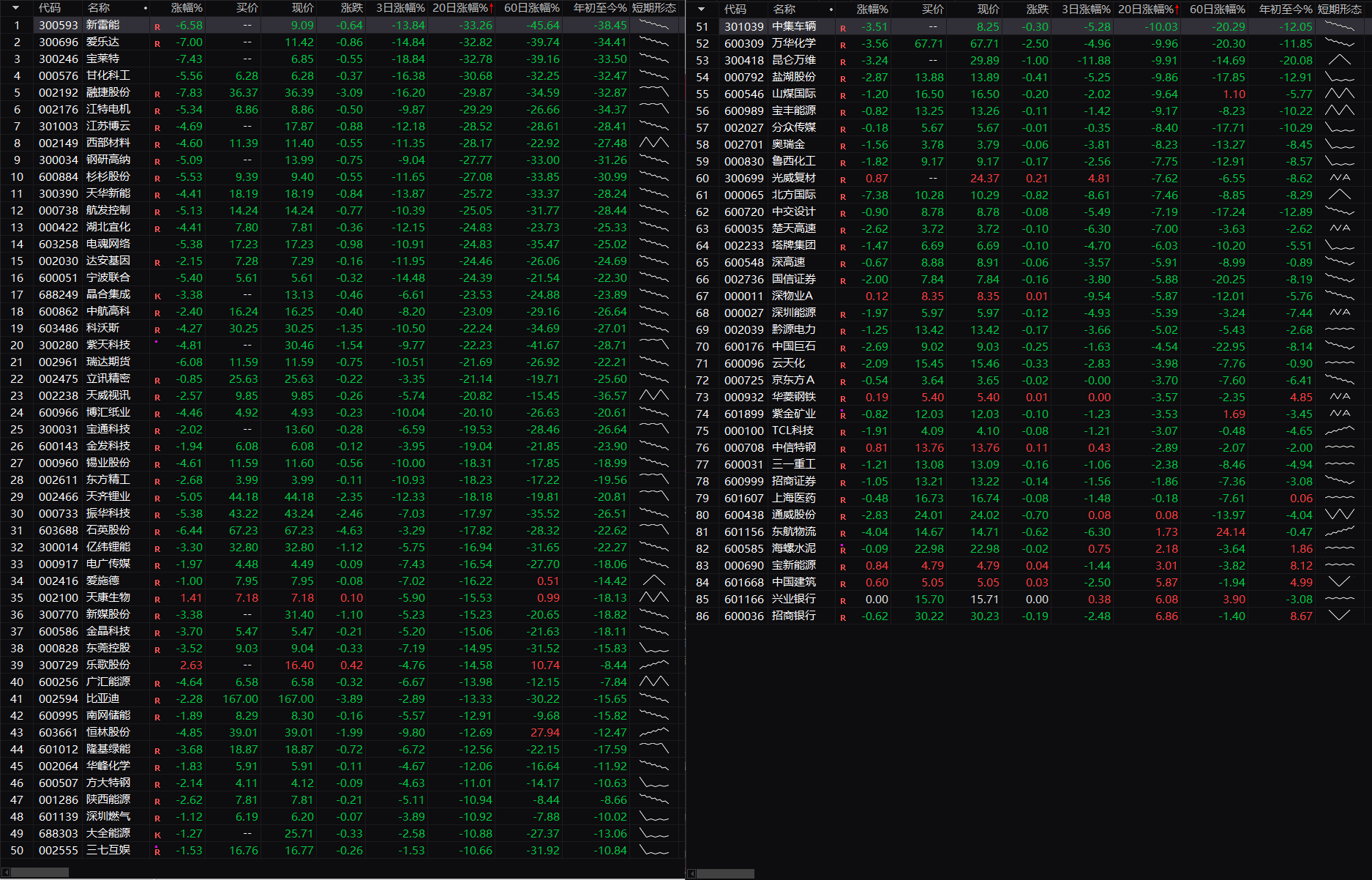The width and height of the screenshot is (1372, 880).
Task: Select stock code 601607
Action: click(744, 498)
